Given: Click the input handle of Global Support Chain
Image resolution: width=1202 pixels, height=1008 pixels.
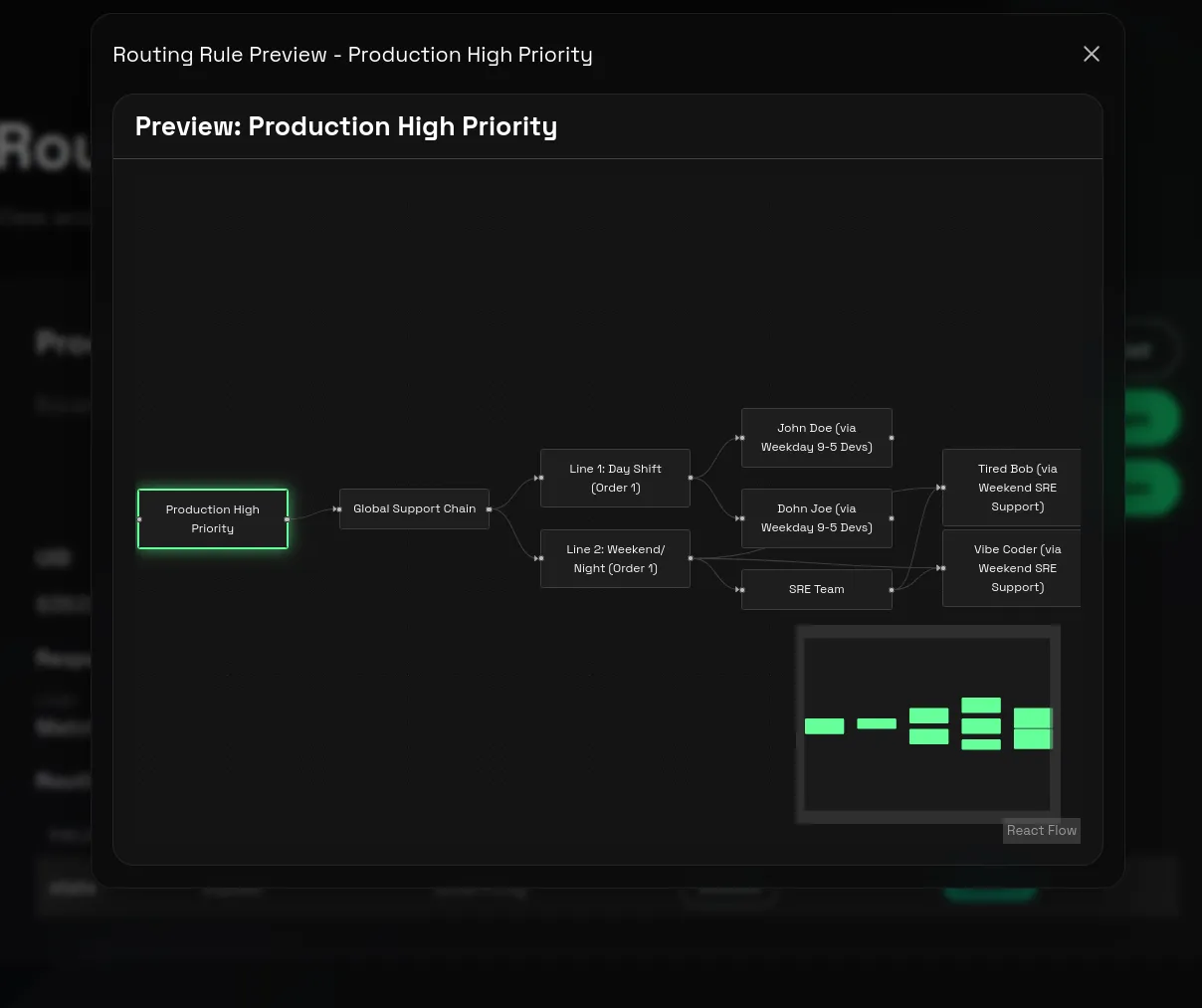Looking at the screenshot, I should coord(339,509).
